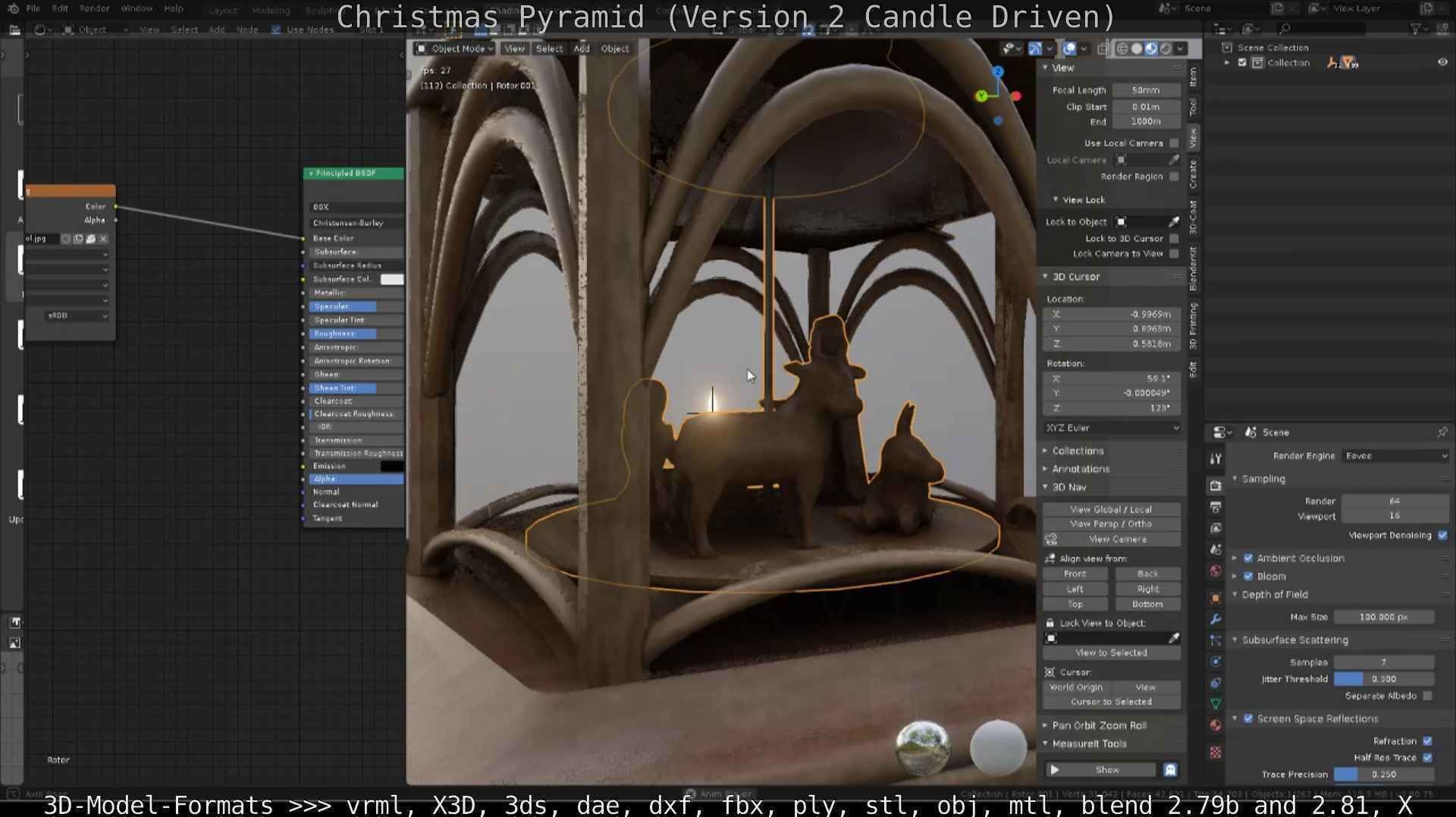
Task: Disable Viewport Denoising checkbox
Action: pos(1442,536)
